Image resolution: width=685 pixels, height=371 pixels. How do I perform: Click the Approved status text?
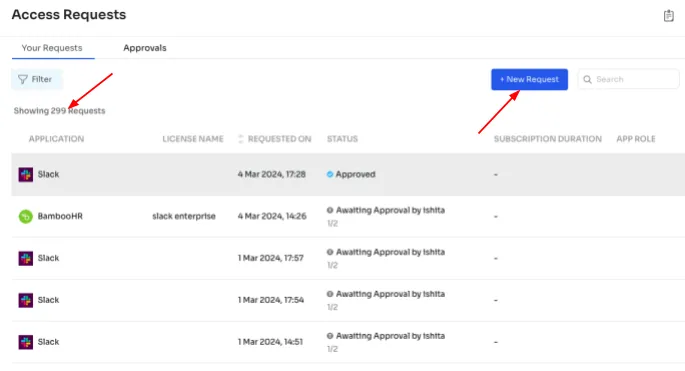[x=355, y=174]
